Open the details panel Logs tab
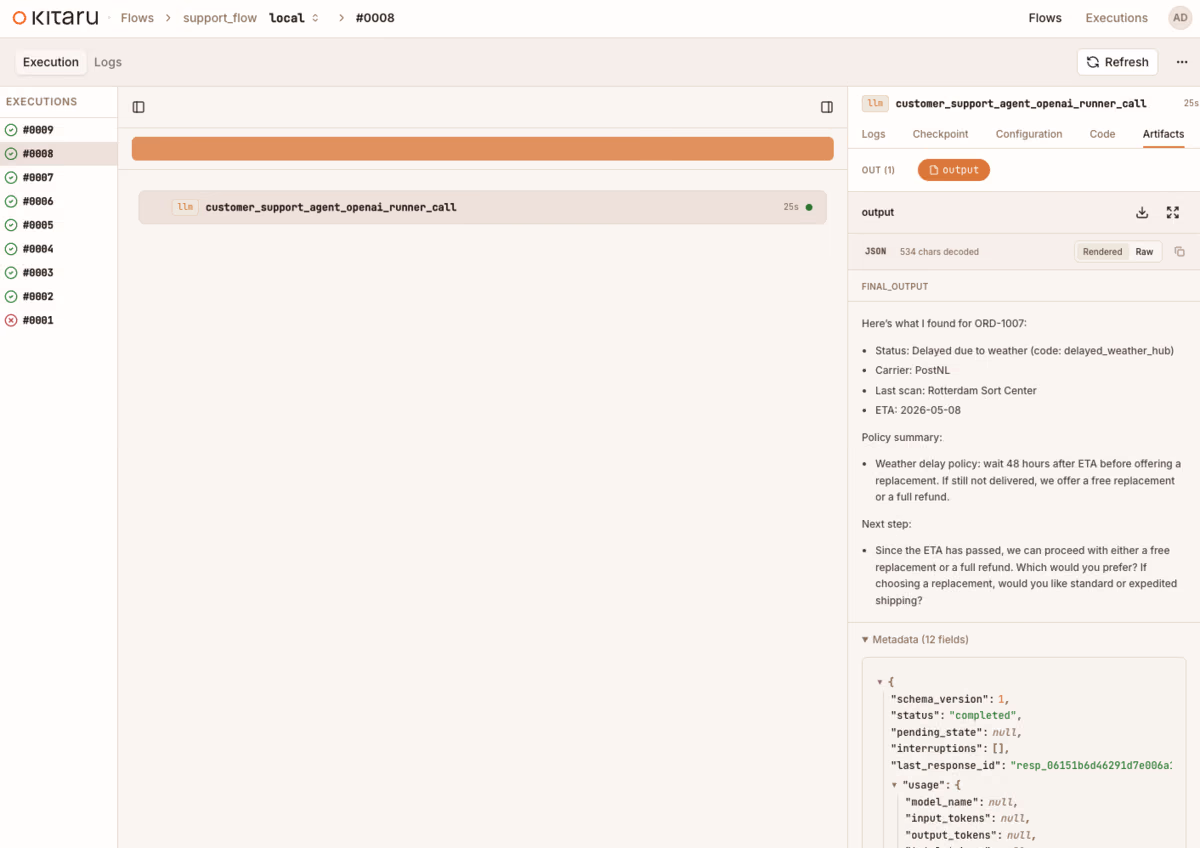 coord(873,134)
